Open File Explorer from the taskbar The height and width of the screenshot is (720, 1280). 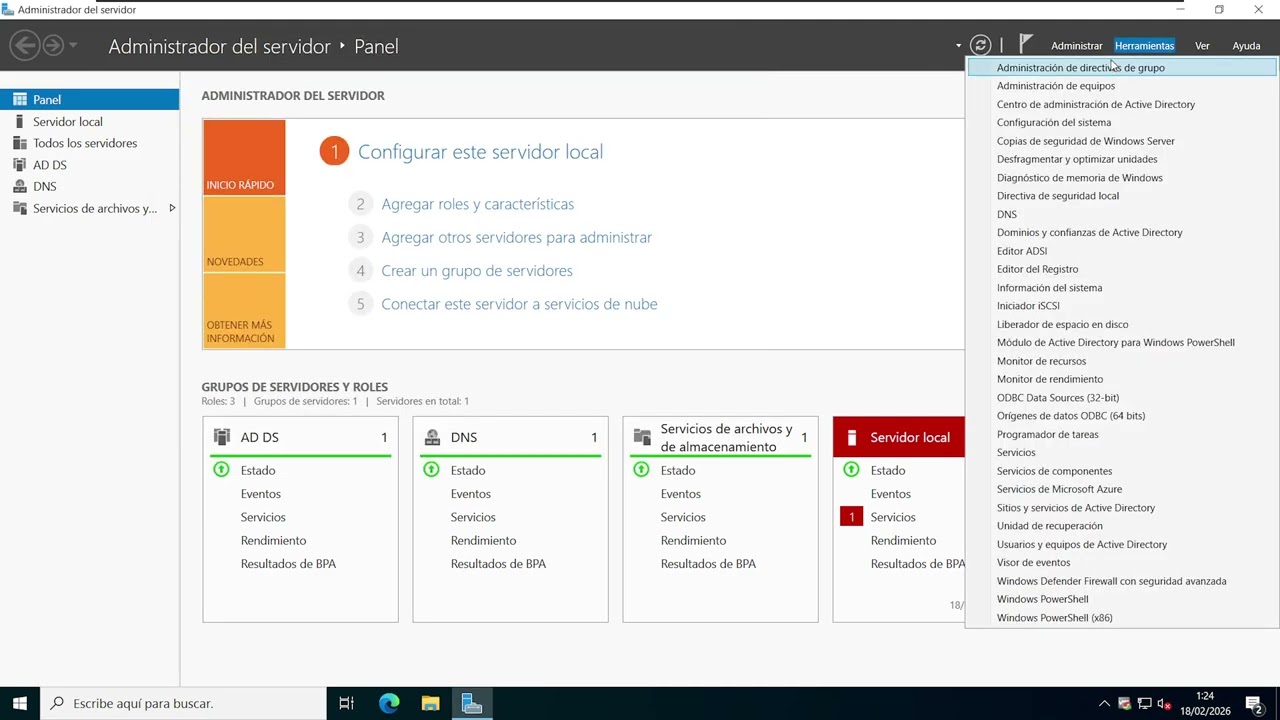pyautogui.click(x=430, y=703)
